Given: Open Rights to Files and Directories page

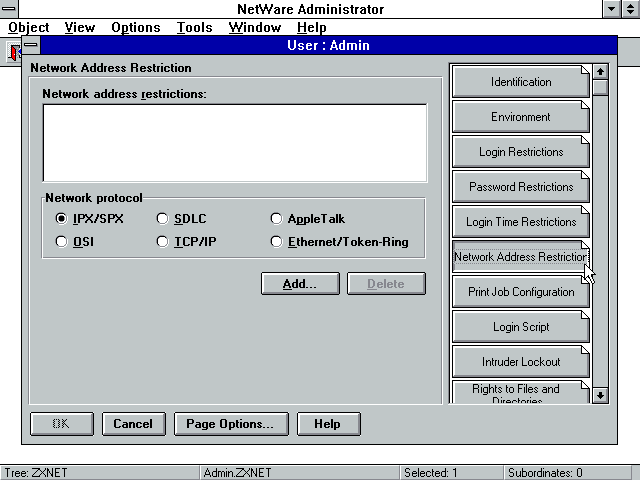Looking at the screenshot, I should [x=521, y=393].
